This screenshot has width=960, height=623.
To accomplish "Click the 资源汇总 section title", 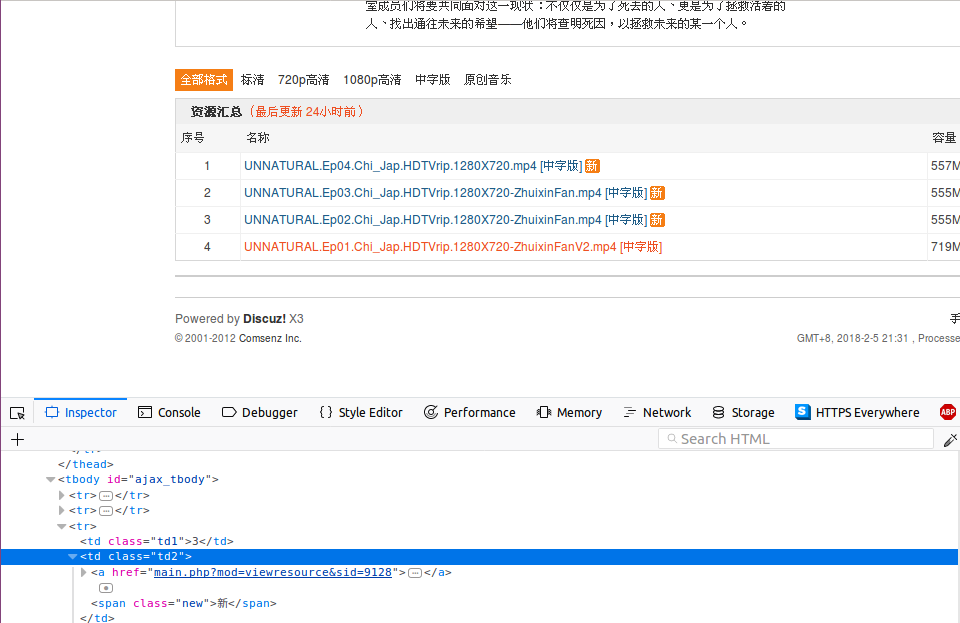I will [216, 111].
